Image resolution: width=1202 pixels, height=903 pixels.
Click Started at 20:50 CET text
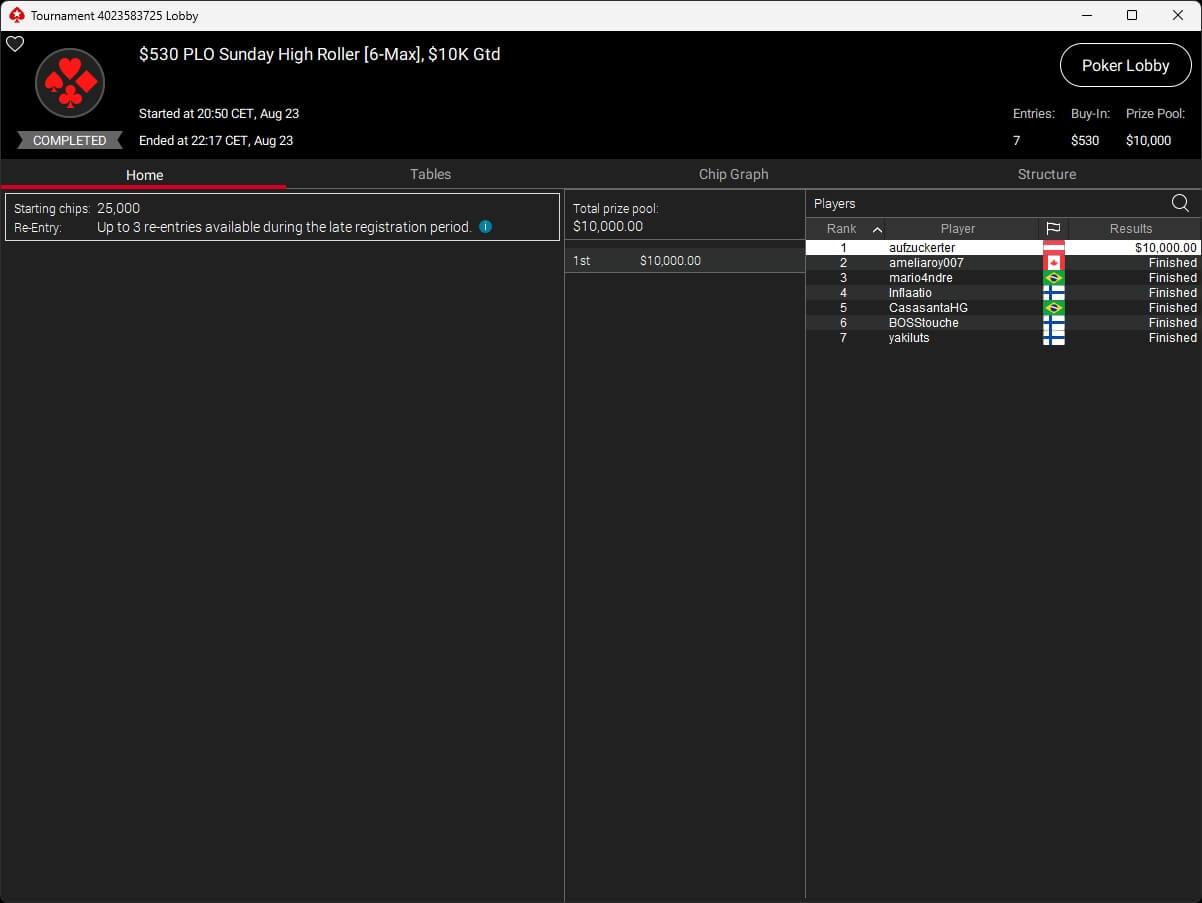[219, 113]
